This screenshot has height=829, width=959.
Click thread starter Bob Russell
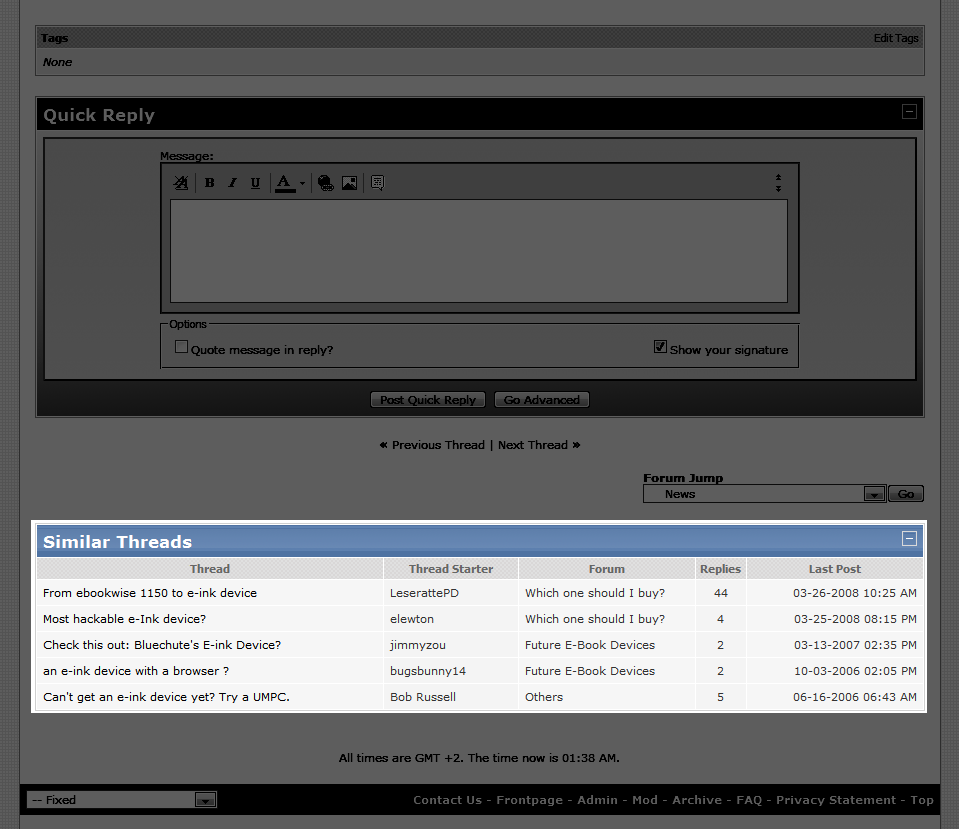(x=423, y=697)
